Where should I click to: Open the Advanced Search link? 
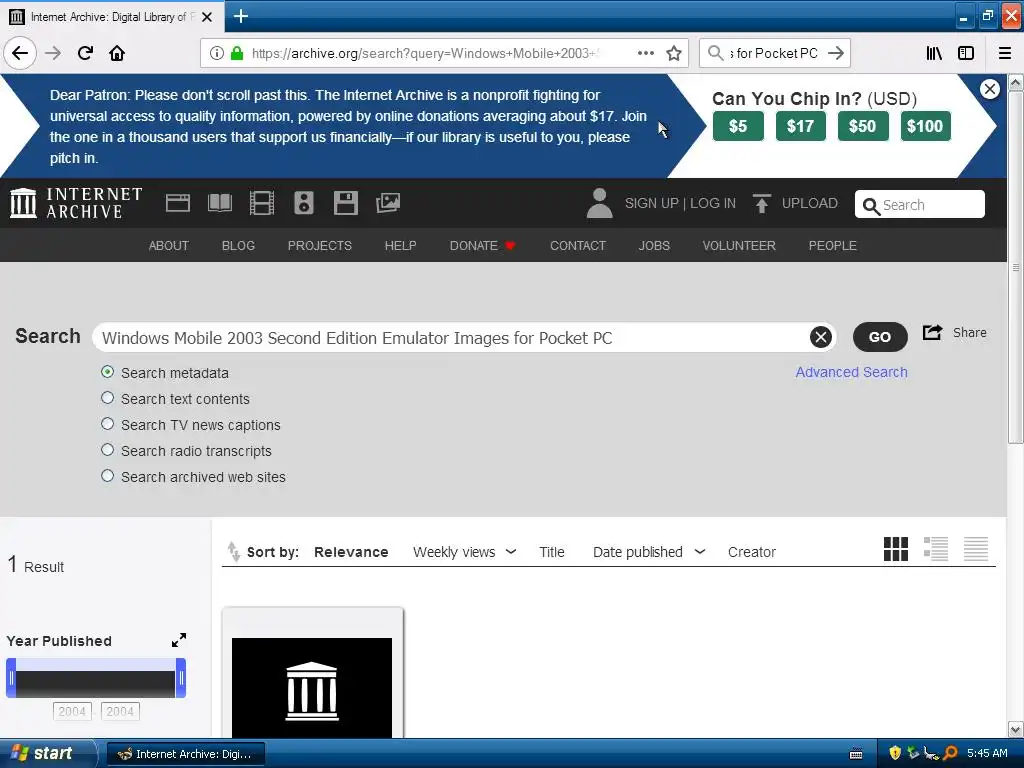(x=851, y=372)
